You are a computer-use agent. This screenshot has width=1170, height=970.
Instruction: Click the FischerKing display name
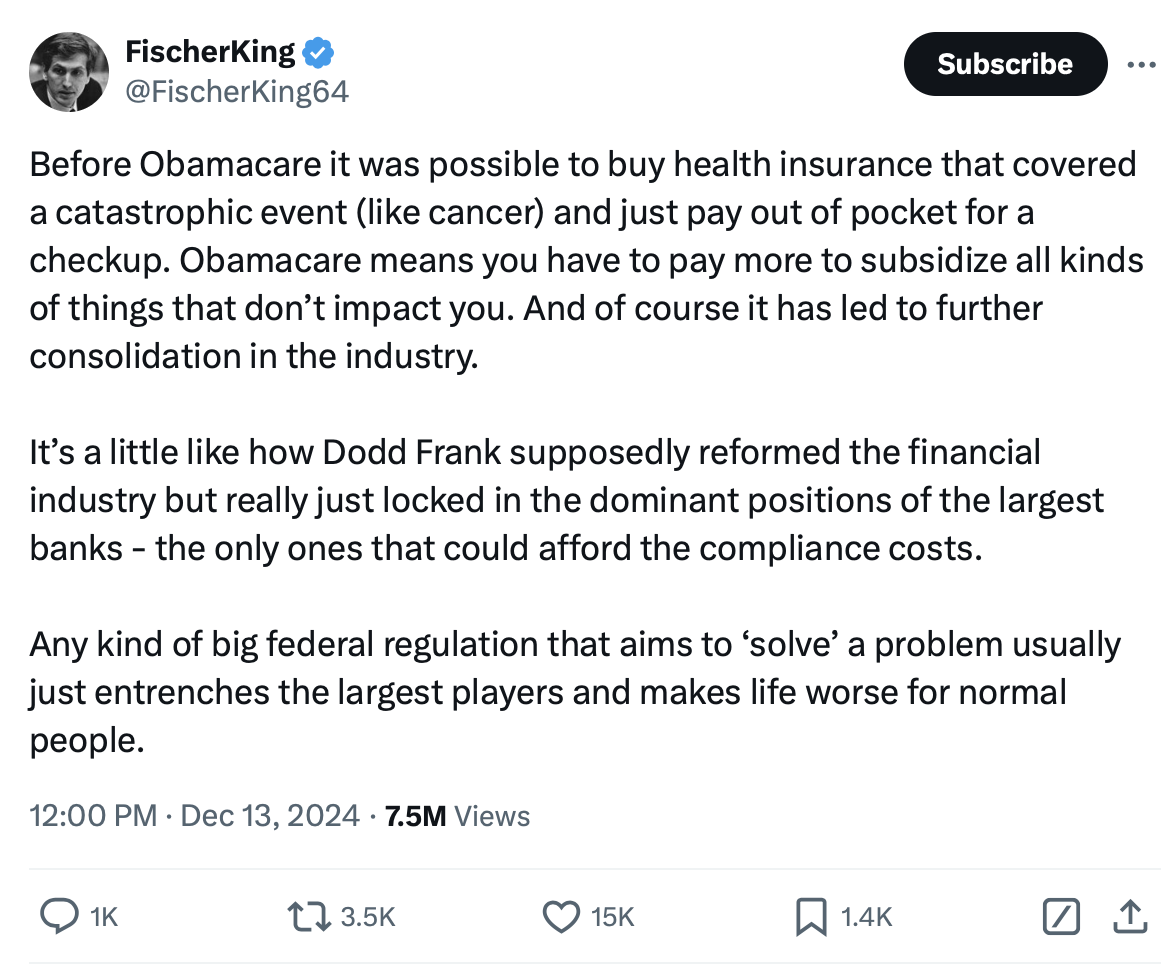coord(210,51)
